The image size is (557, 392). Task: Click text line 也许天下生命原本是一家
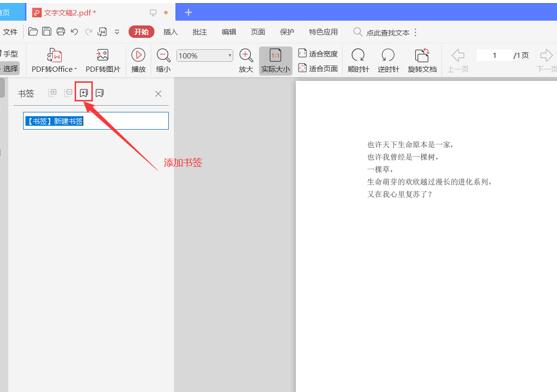410,145
